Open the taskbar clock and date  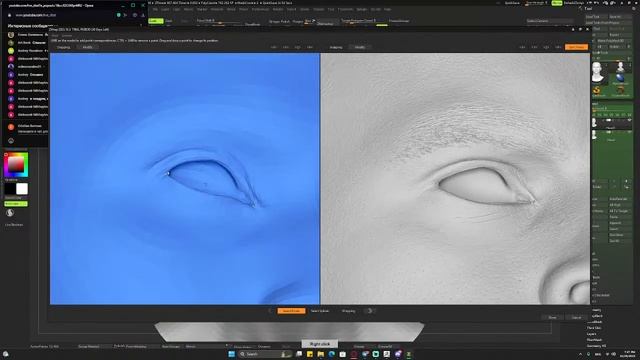[629, 354]
